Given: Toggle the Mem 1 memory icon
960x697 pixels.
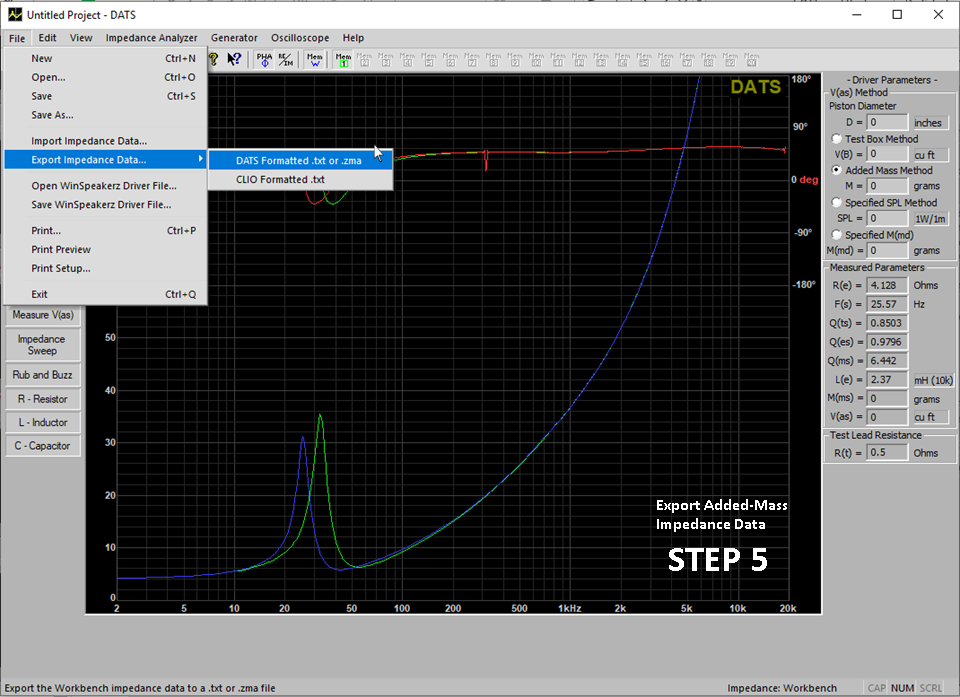Looking at the screenshot, I should 343,59.
